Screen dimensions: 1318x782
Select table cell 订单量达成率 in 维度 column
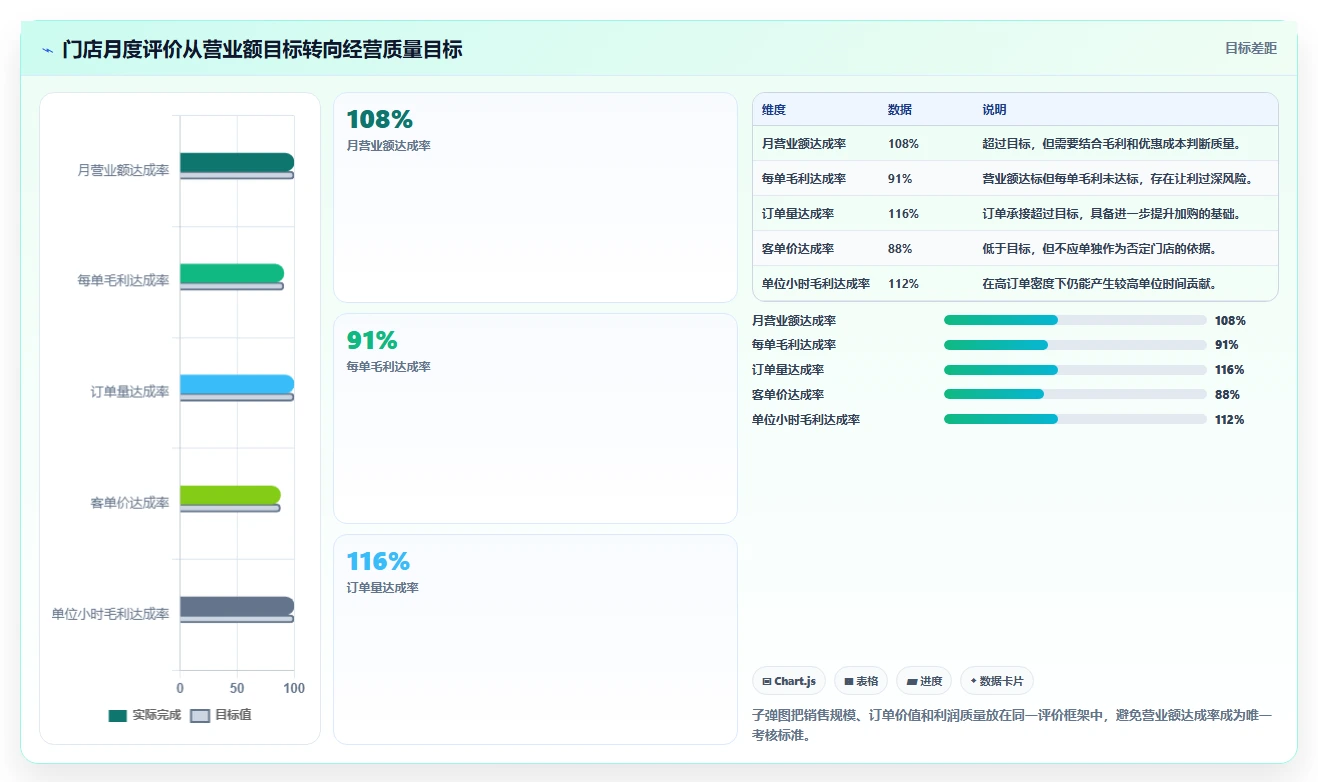(798, 214)
